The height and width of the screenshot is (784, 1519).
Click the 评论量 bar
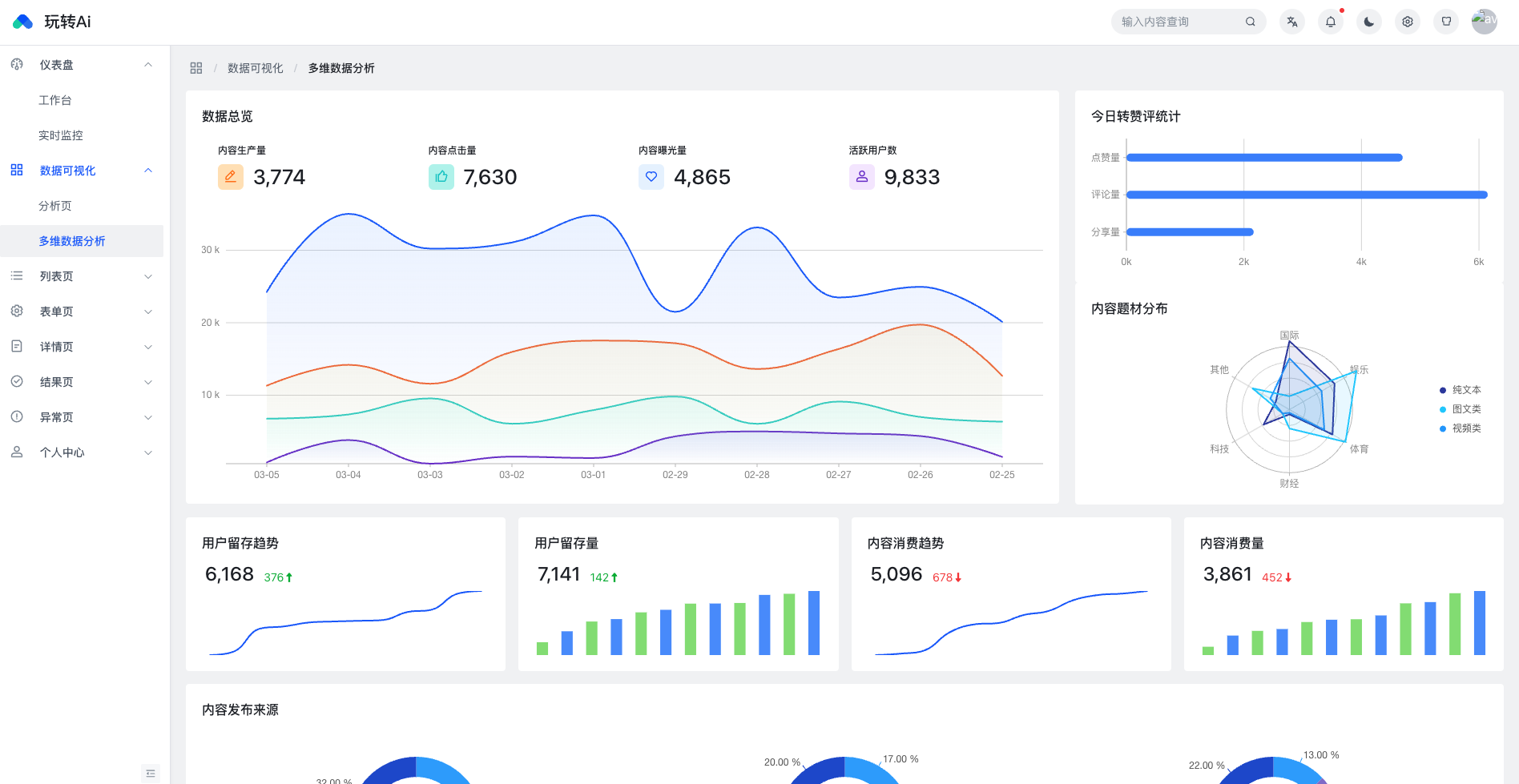[1307, 195]
